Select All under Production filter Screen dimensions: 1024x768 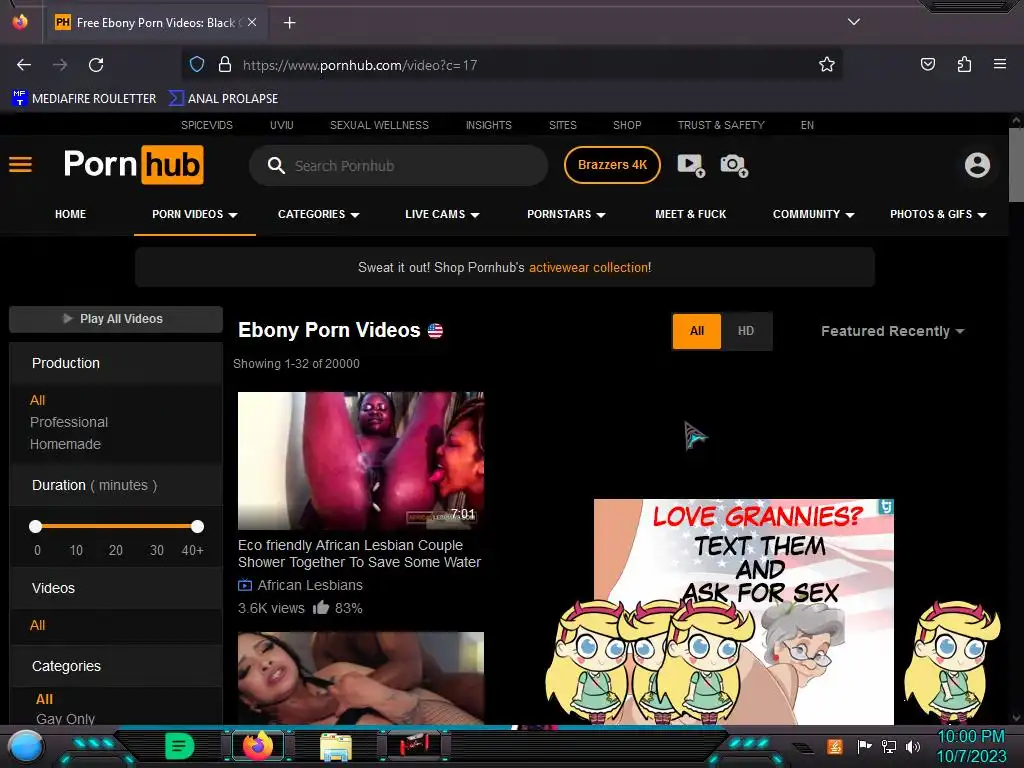tap(37, 400)
